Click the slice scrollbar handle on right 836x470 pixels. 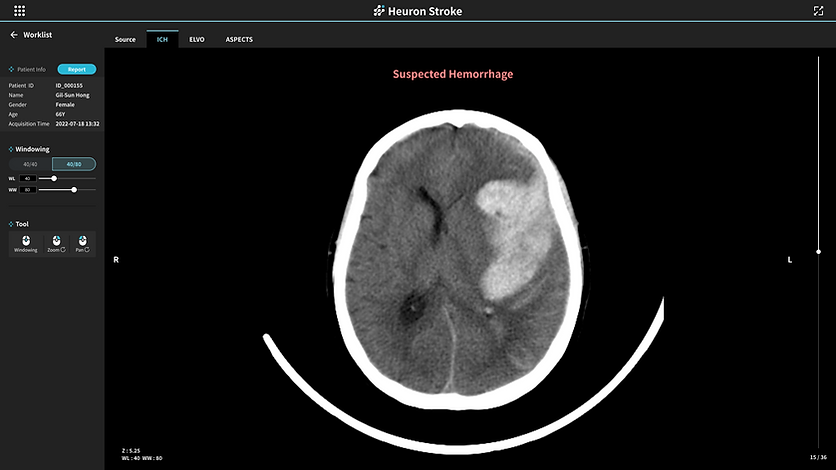pyautogui.click(x=818, y=252)
